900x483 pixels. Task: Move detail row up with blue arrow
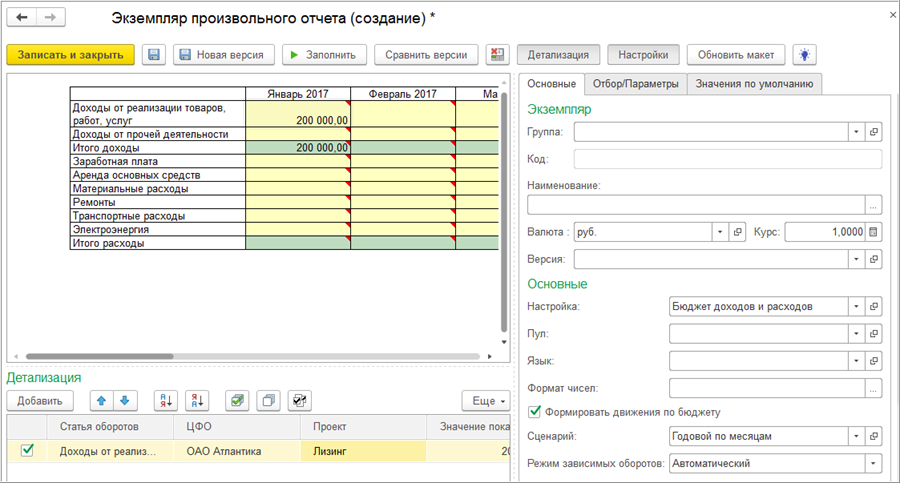coord(101,401)
